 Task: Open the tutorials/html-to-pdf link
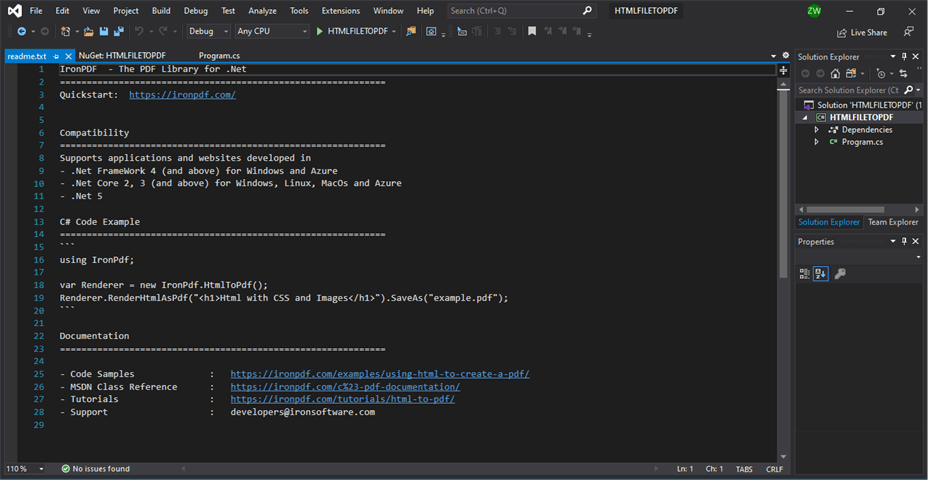click(342, 399)
